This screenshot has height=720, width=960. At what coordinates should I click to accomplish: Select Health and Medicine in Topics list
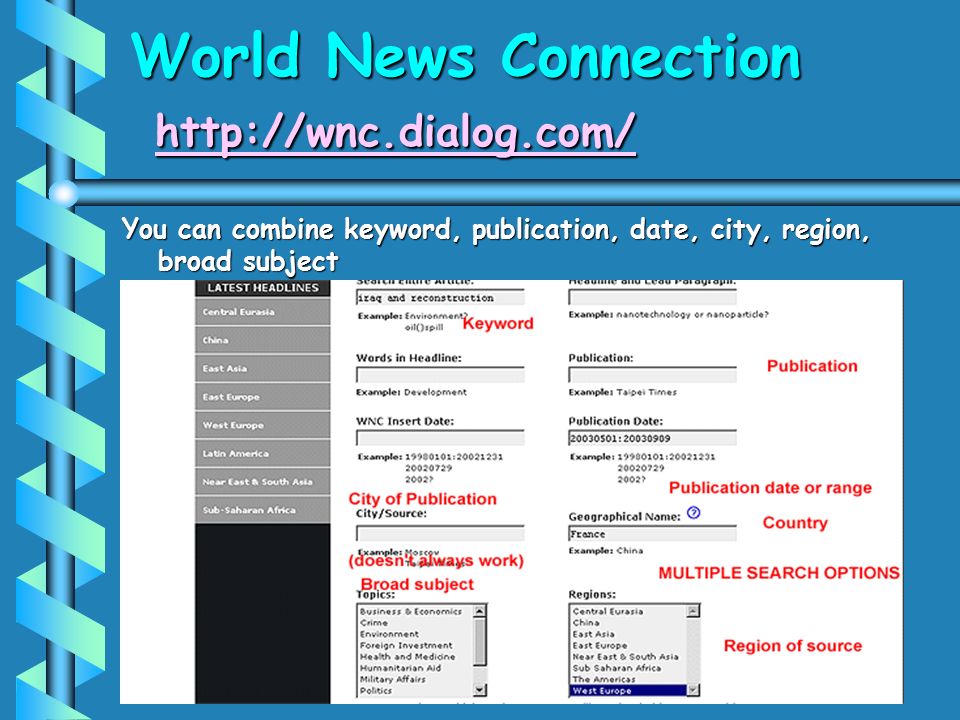(x=407, y=656)
